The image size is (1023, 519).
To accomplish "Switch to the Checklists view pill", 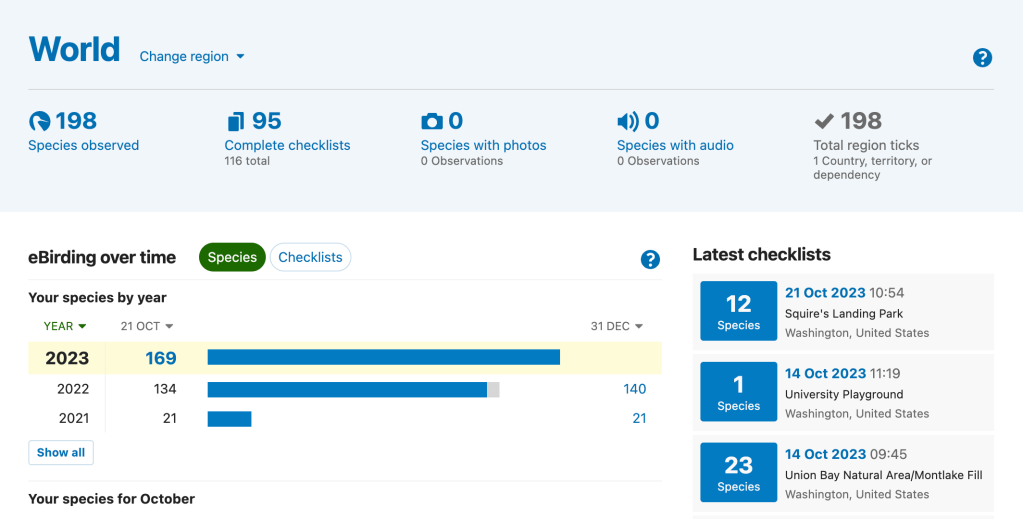I will [x=310, y=257].
